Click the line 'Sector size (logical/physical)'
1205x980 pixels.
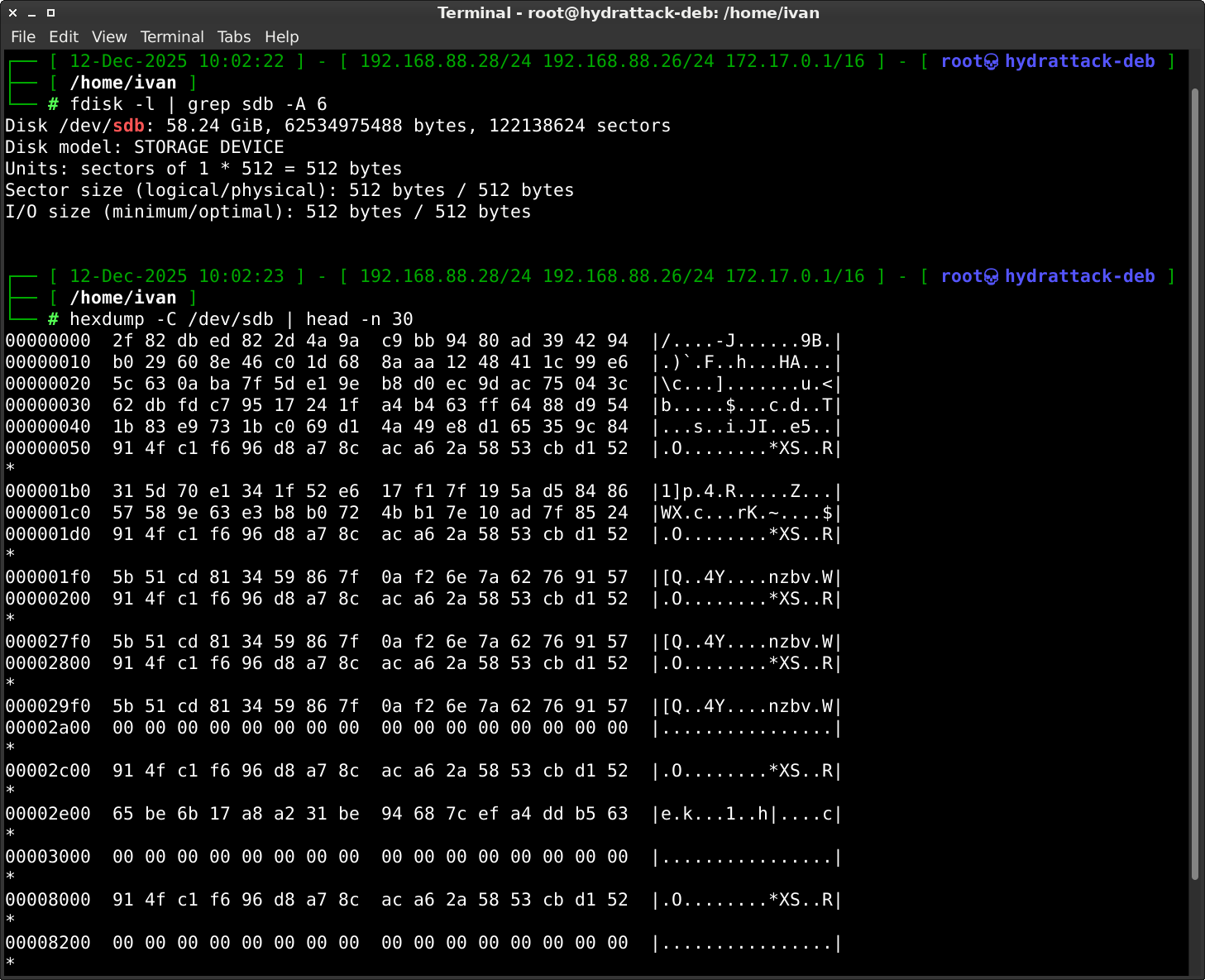coord(289,190)
